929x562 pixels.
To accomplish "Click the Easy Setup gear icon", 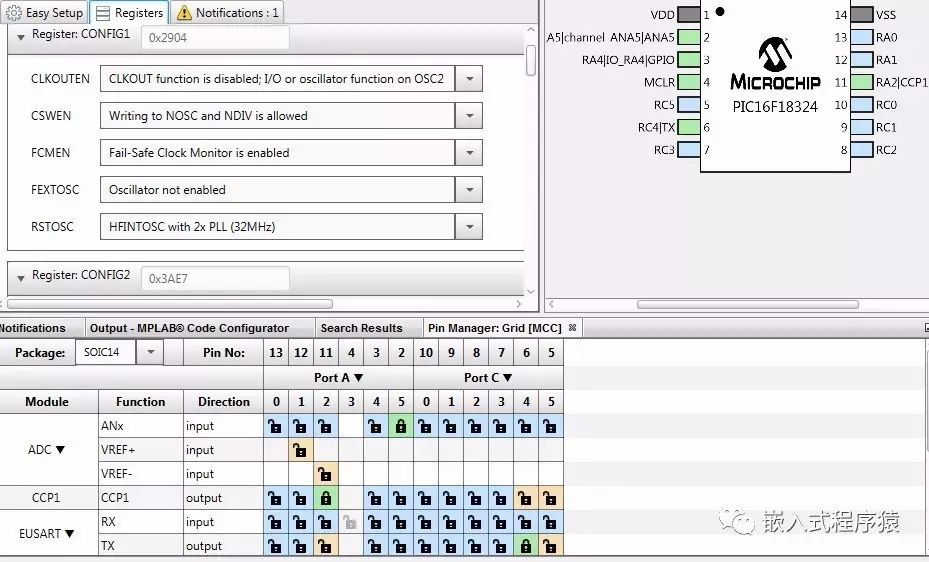I will [14, 12].
